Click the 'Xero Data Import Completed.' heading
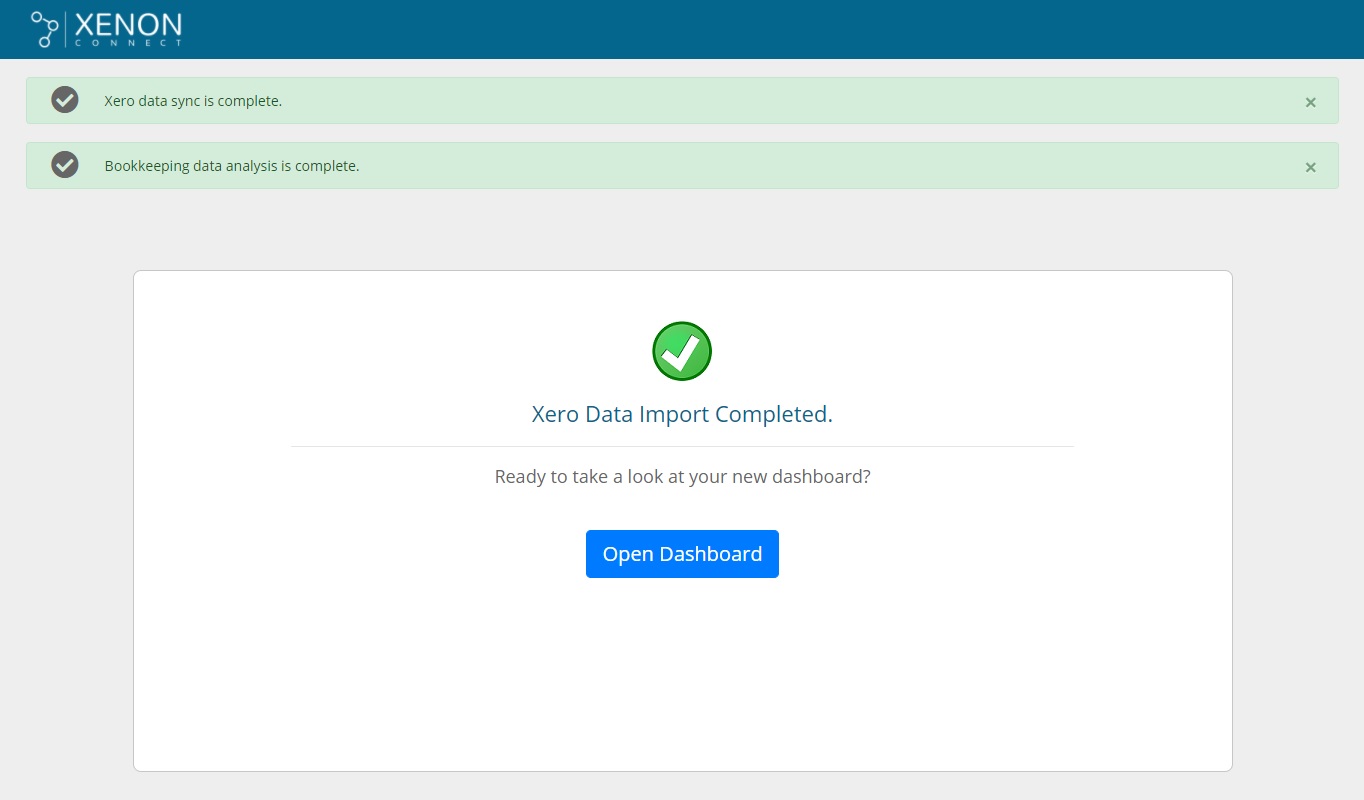 pyautogui.click(x=682, y=414)
